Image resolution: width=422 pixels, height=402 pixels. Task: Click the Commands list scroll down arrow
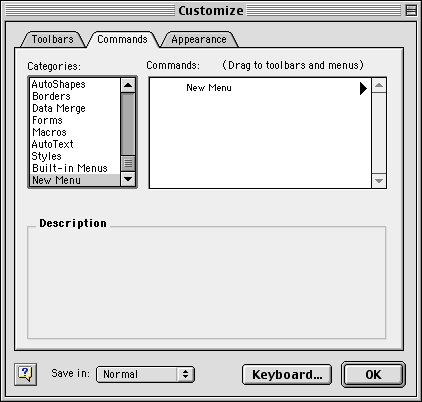click(x=379, y=181)
